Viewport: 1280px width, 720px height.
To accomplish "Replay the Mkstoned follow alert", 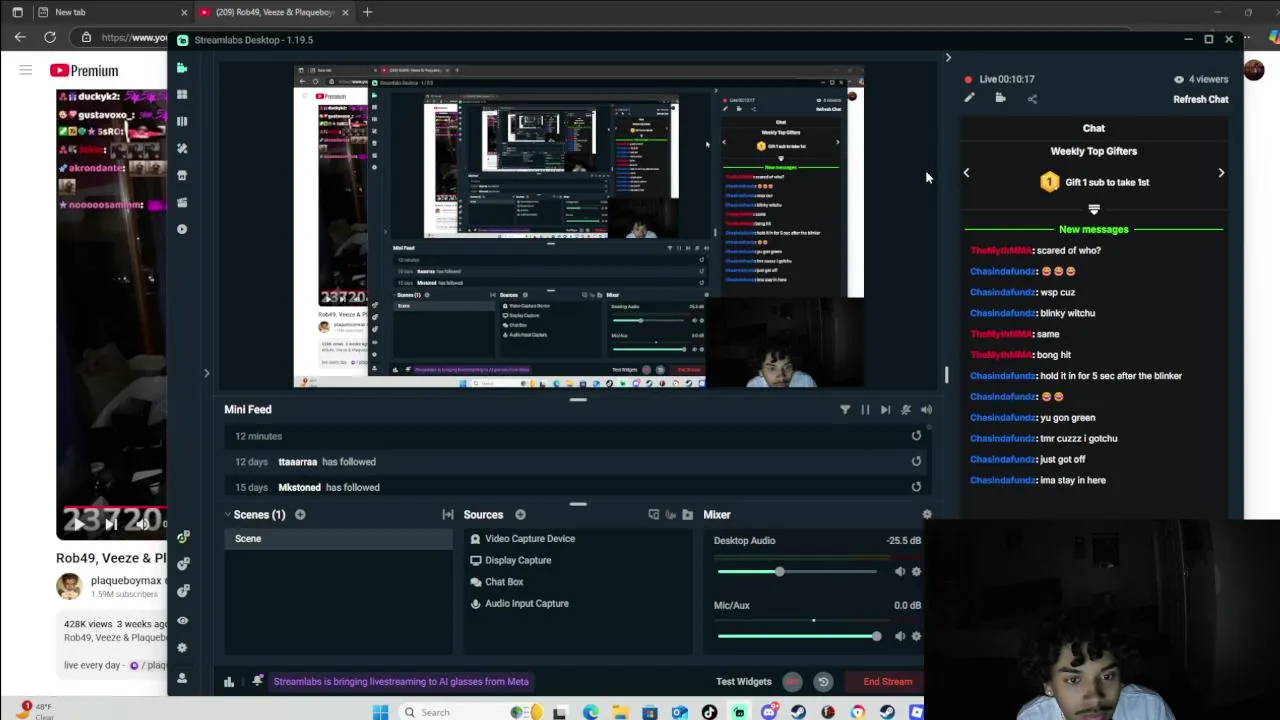I will coord(916,487).
